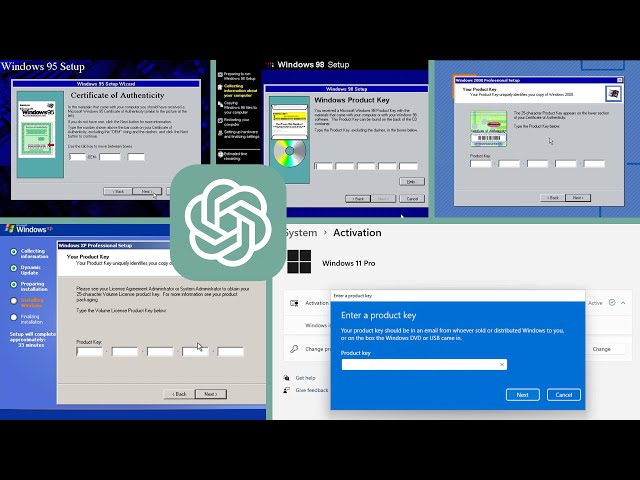Click the Windows 11 Pro edition text
The image size is (640, 480).
pyautogui.click(x=349, y=263)
